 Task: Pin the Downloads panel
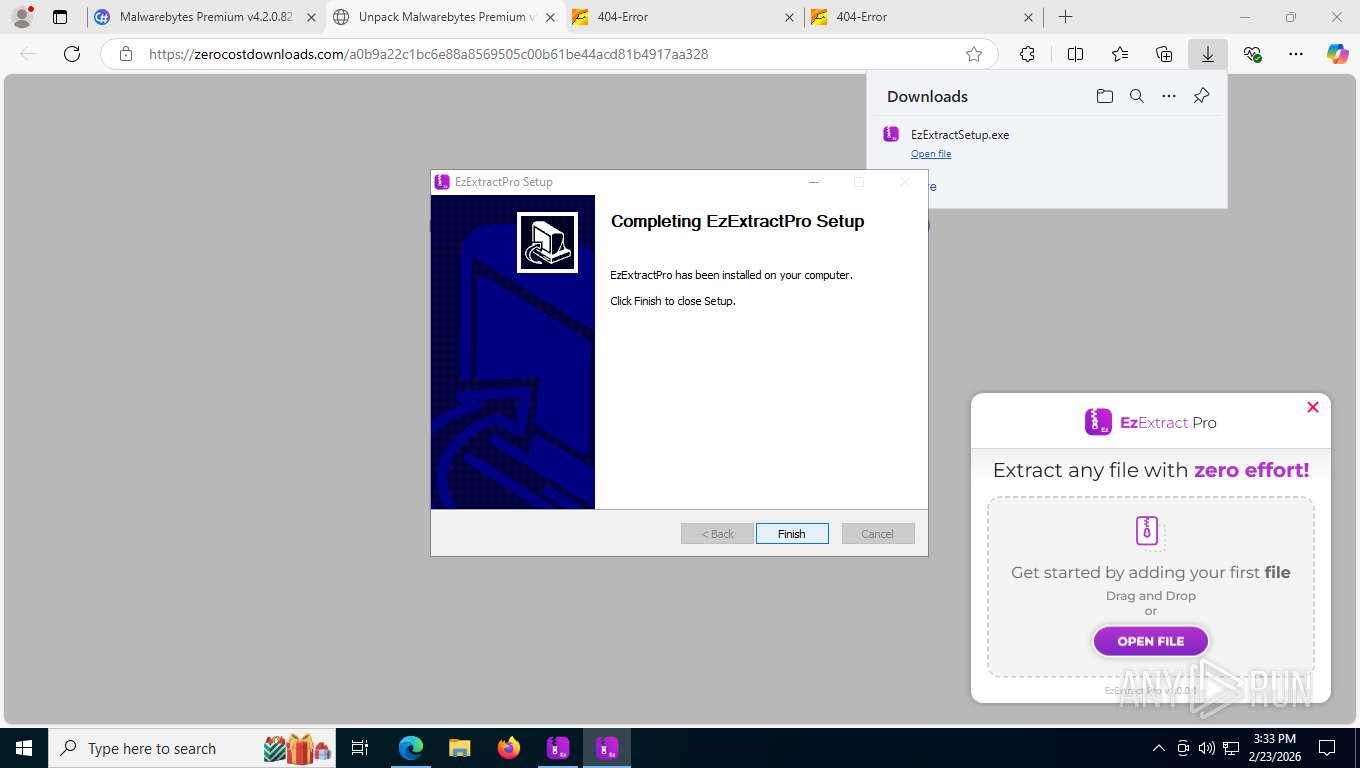coord(1202,96)
